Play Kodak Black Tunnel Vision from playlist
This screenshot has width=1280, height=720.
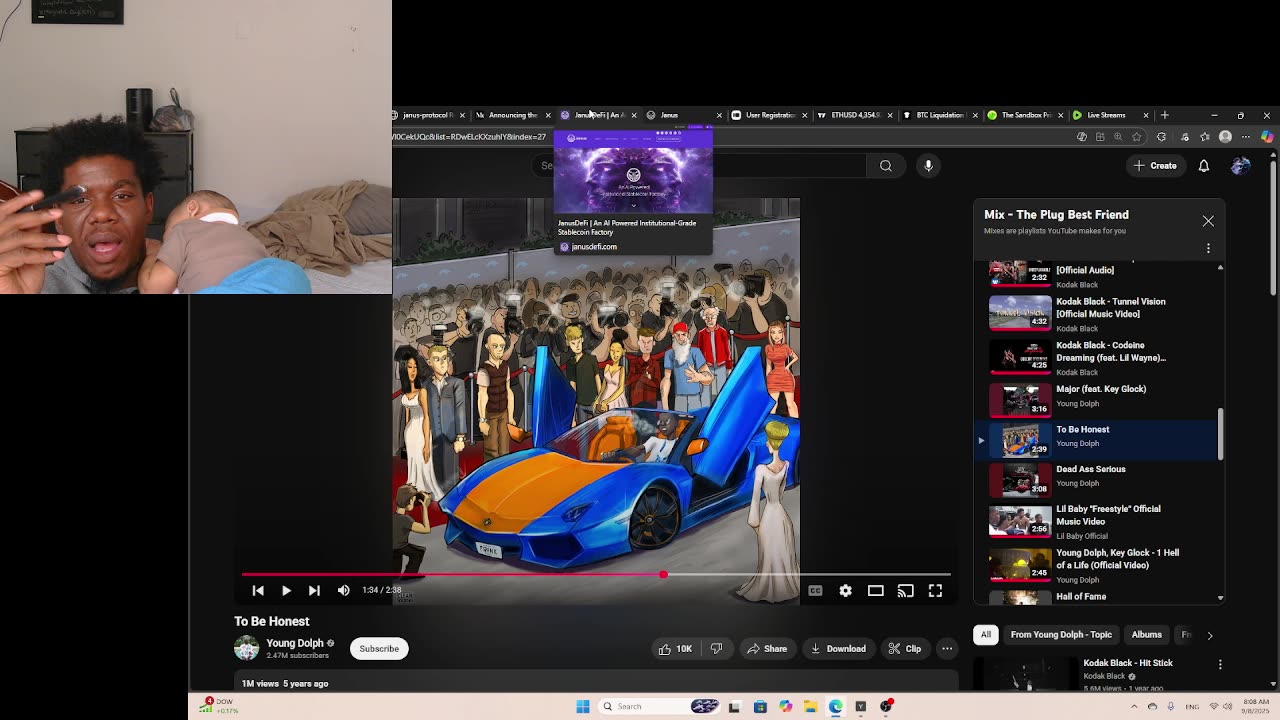click(x=1096, y=313)
